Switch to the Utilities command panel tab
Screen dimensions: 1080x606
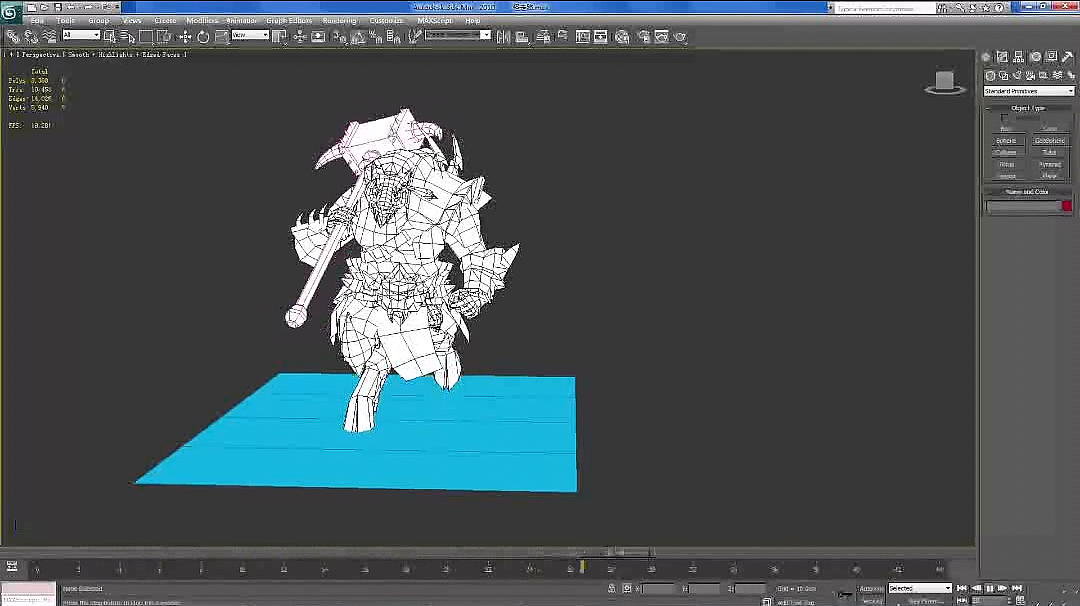coord(1068,57)
